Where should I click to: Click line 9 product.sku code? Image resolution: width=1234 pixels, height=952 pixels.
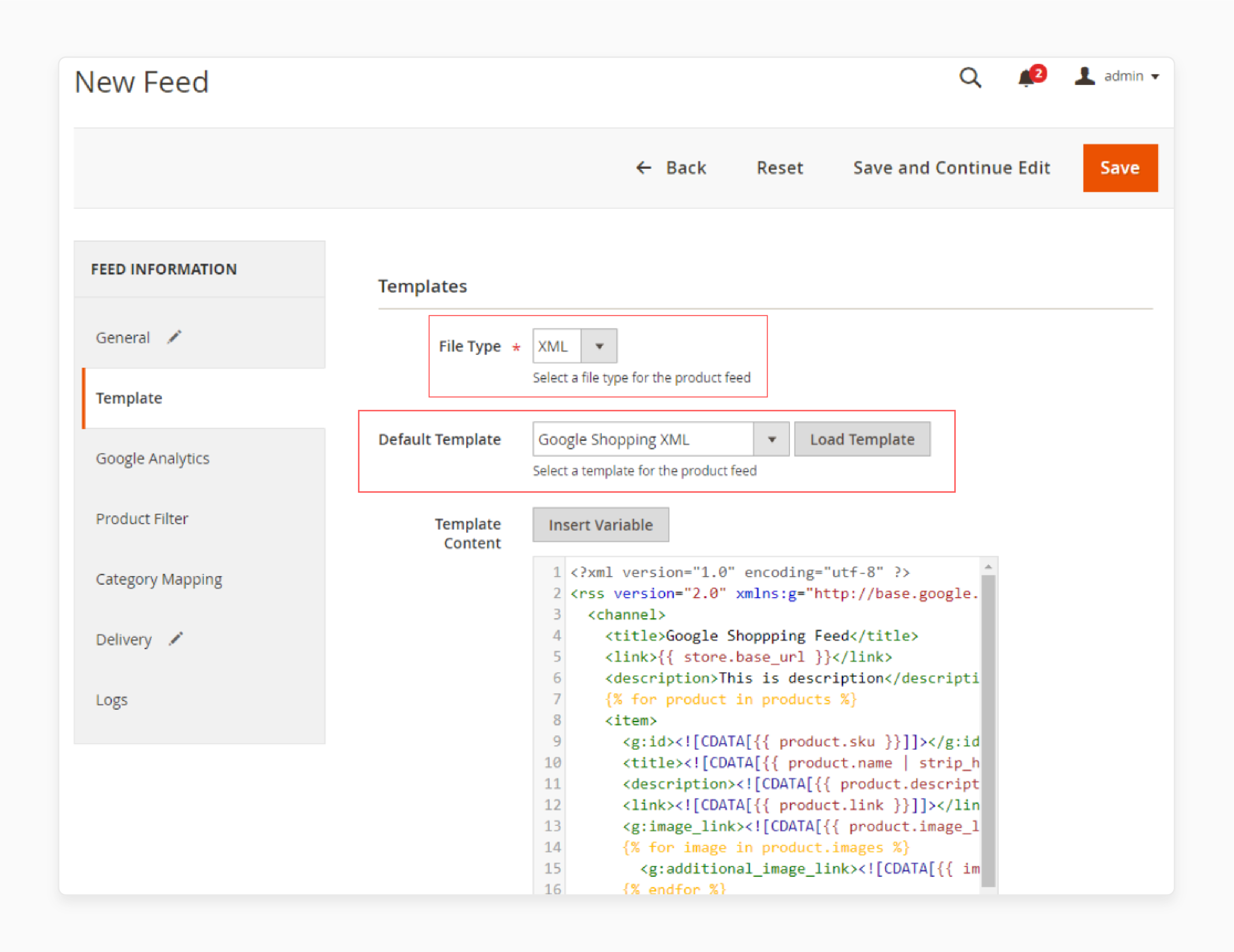(x=801, y=742)
